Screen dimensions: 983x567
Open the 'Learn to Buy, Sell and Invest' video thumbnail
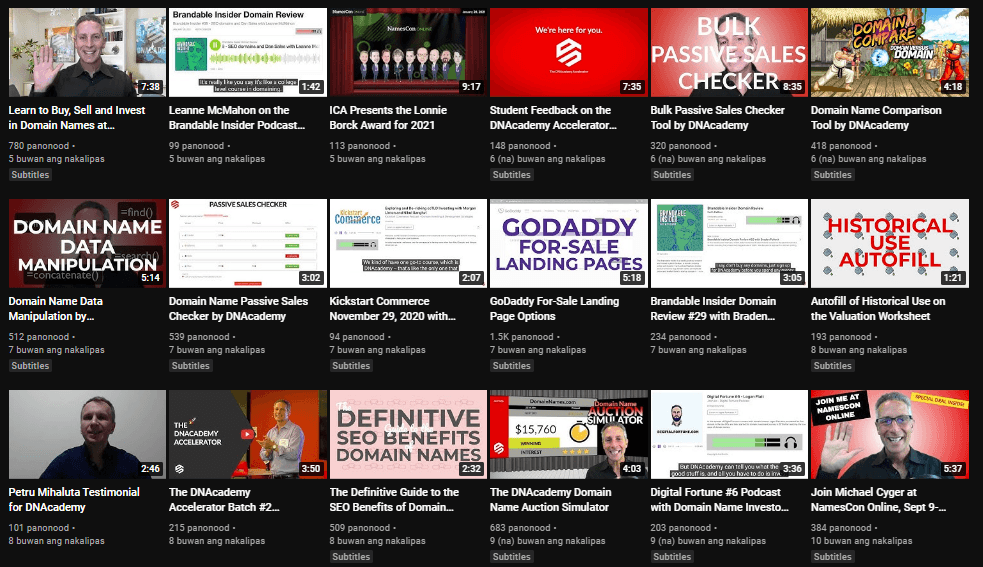(x=87, y=53)
